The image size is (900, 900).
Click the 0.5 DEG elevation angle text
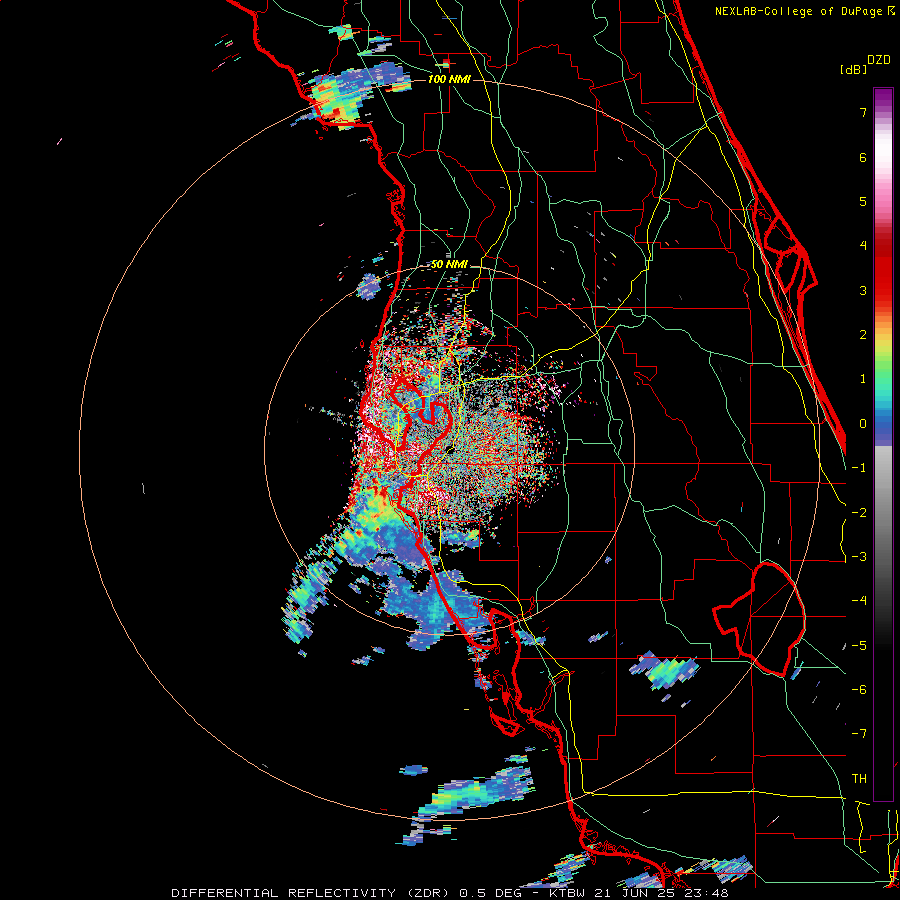coord(490,893)
